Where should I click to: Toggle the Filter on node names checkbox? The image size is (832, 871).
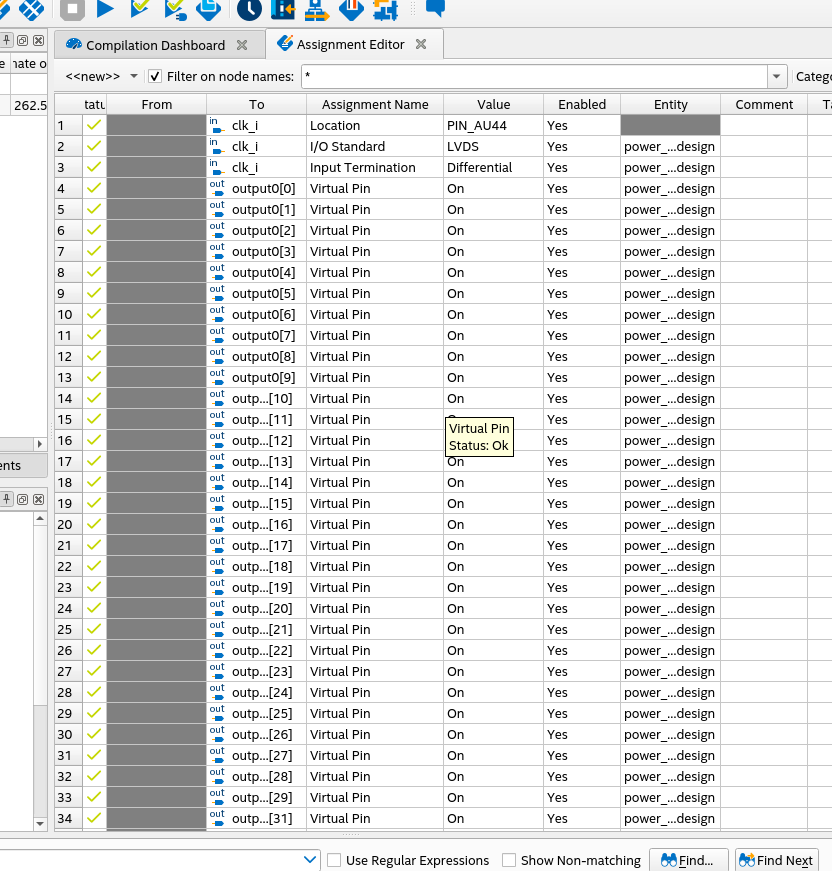155,77
